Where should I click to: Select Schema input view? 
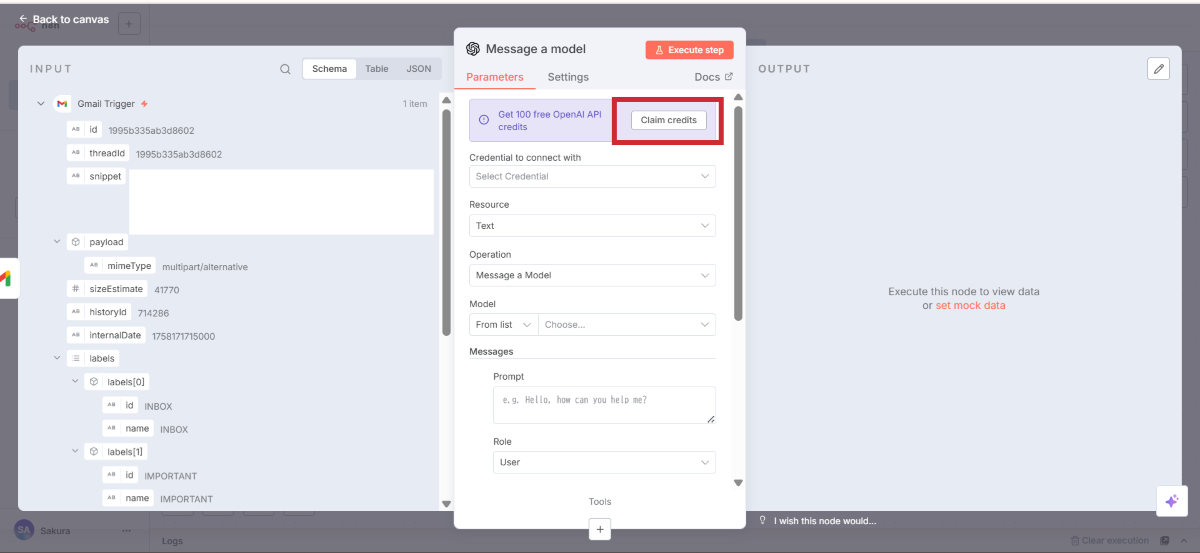point(330,69)
